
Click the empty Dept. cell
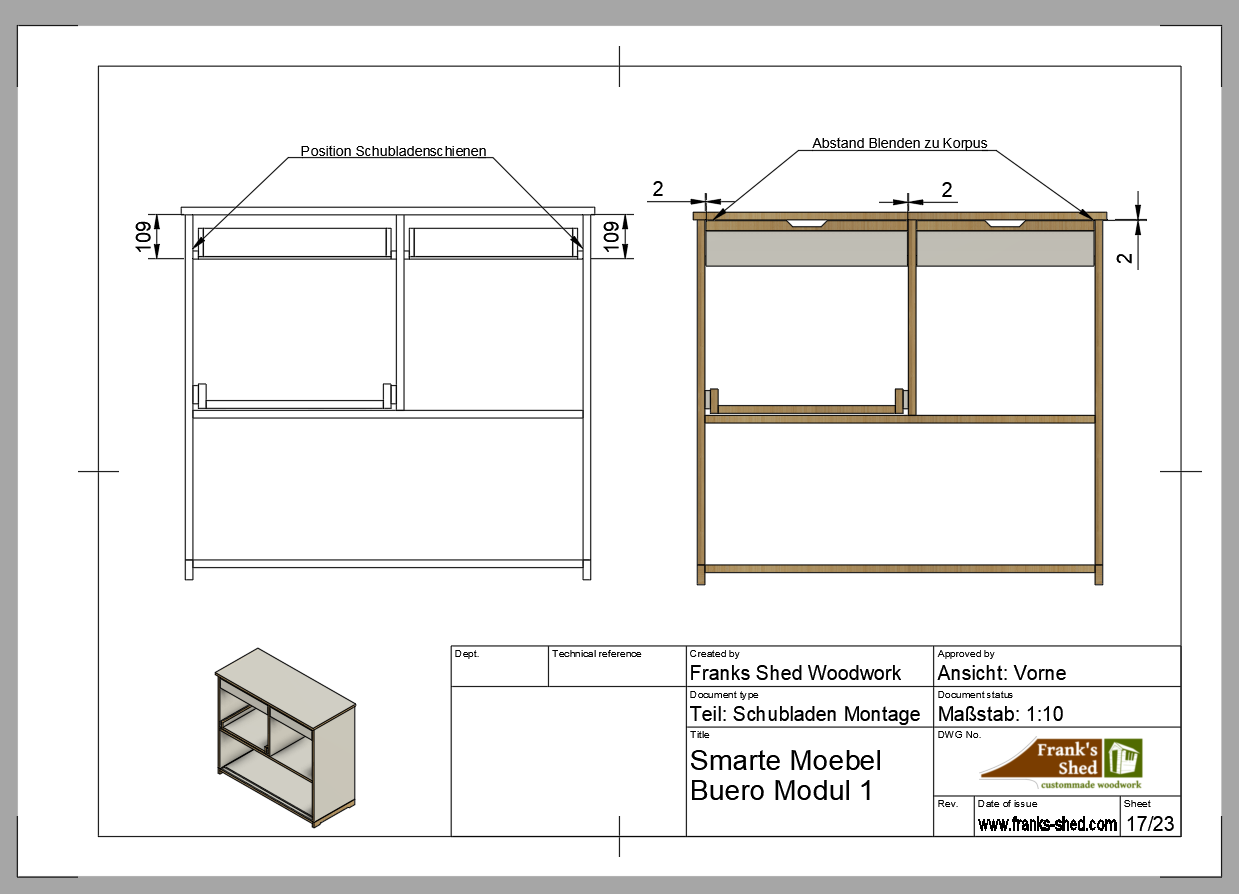[499, 672]
